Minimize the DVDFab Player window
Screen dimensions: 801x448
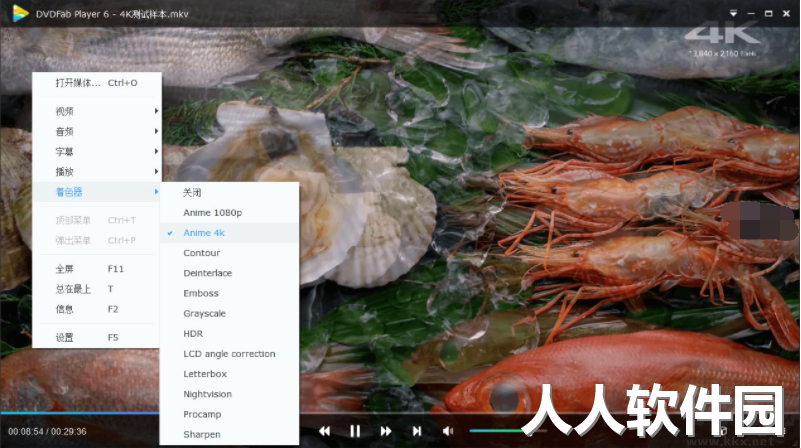pyautogui.click(x=751, y=13)
